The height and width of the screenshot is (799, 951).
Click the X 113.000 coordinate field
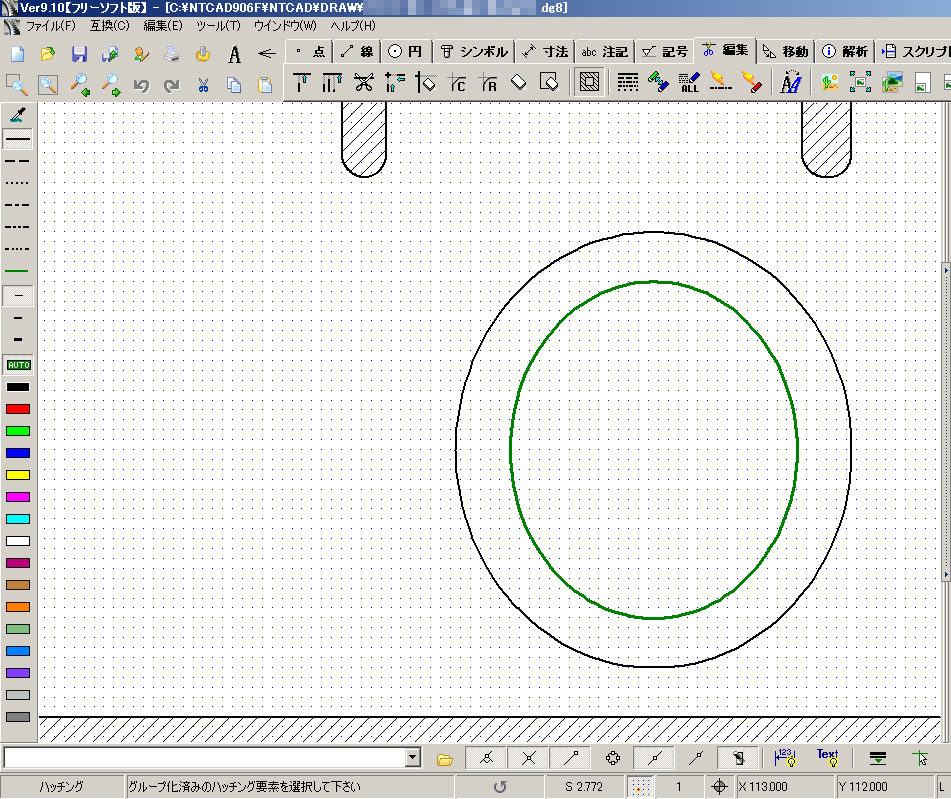coord(785,787)
